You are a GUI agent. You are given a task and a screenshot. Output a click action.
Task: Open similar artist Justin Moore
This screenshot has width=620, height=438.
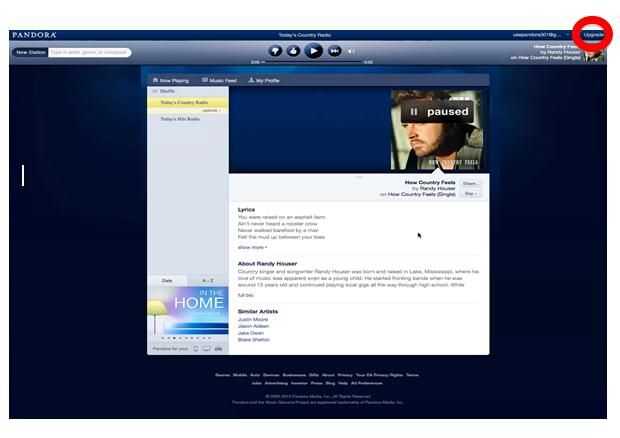click(253, 319)
